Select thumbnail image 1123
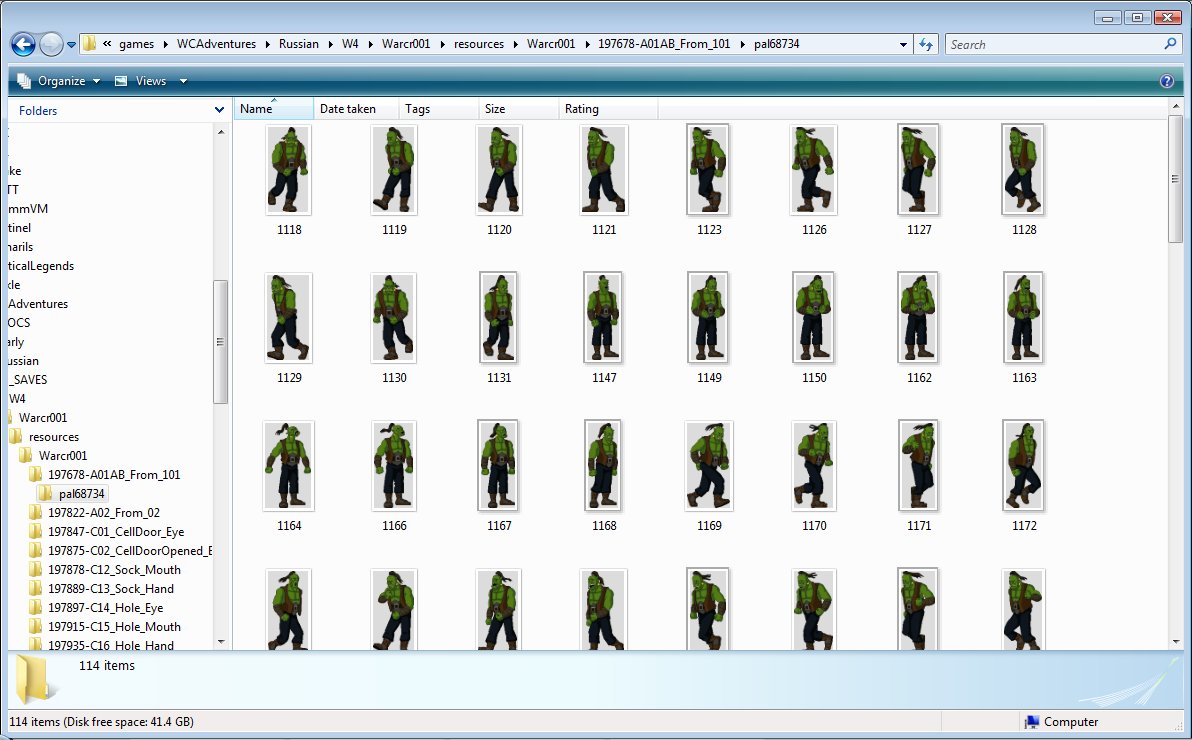Viewport: 1192px width, 740px height. click(709, 170)
